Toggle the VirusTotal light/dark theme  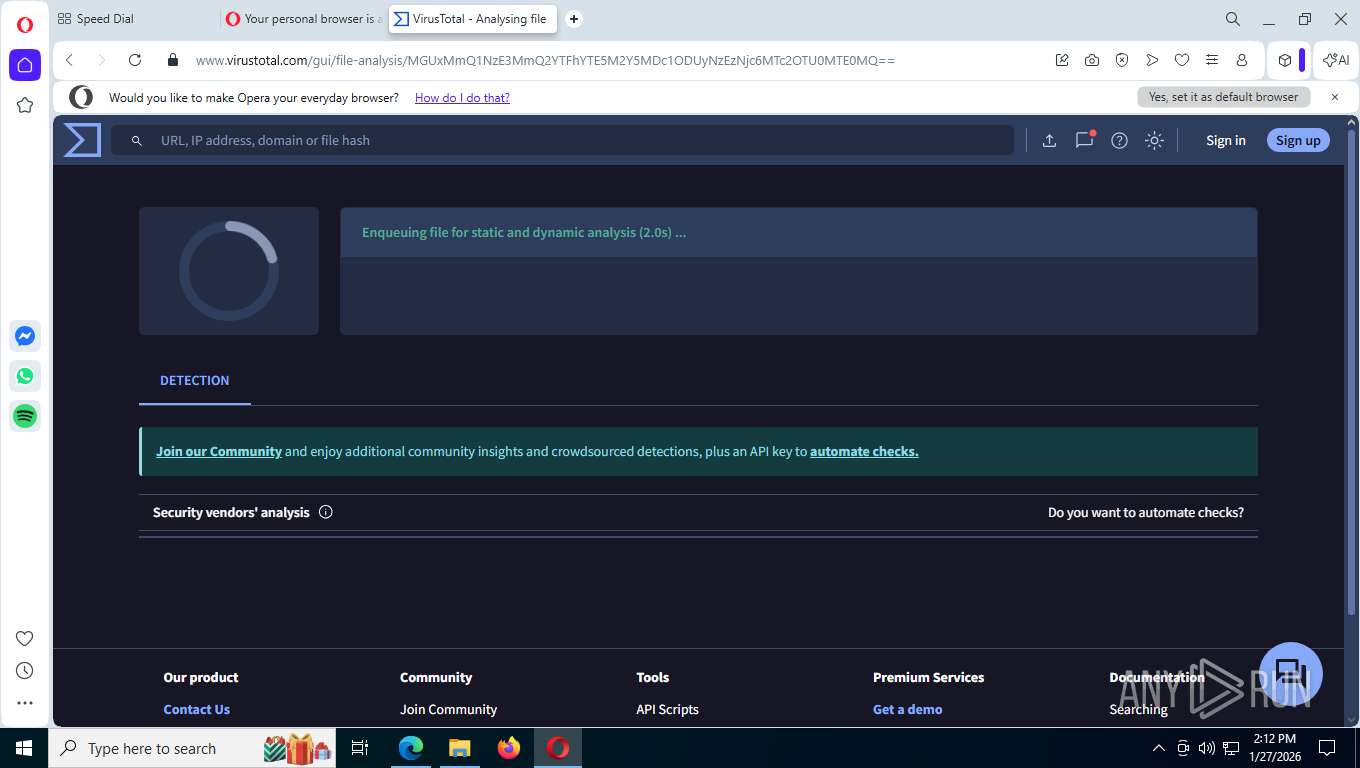pos(1154,141)
